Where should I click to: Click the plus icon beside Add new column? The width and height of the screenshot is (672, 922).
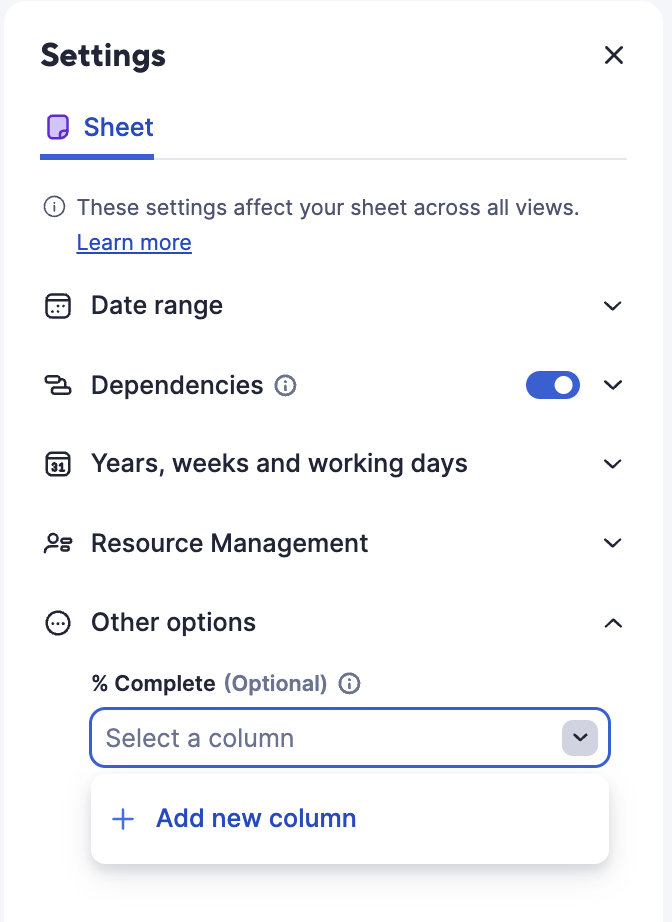[x=122, y=818]
